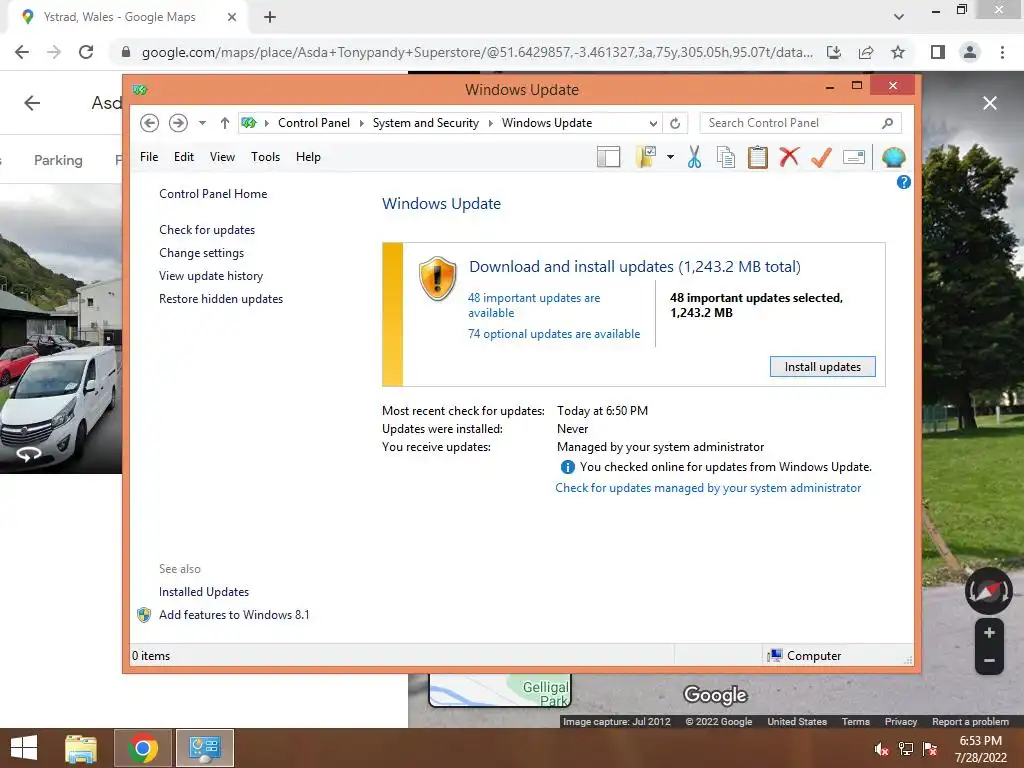
Task: Open the Edit menu
Action: (184, 157)
